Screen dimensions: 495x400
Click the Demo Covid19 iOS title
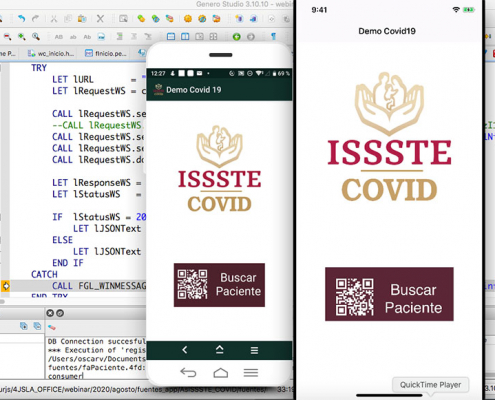387,31
